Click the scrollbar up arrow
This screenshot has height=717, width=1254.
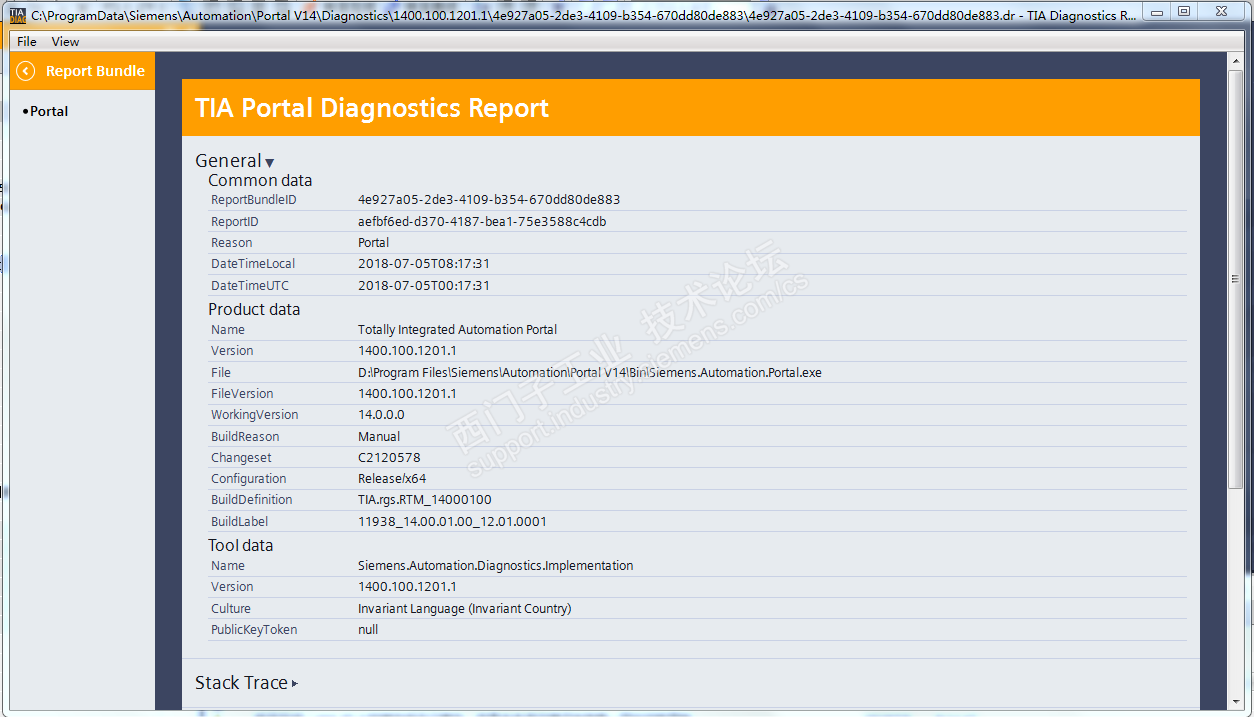(x=1234, y=61)
